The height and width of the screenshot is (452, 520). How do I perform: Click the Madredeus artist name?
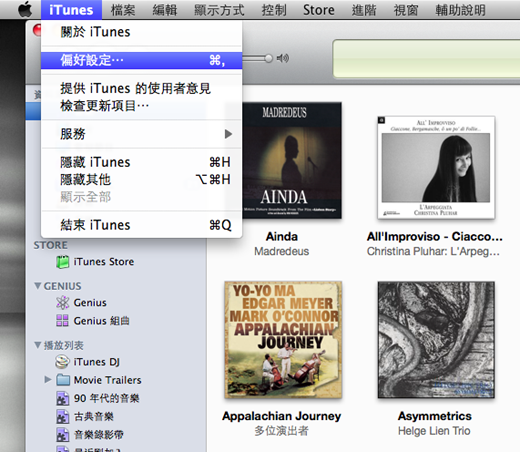pos(282,251)
